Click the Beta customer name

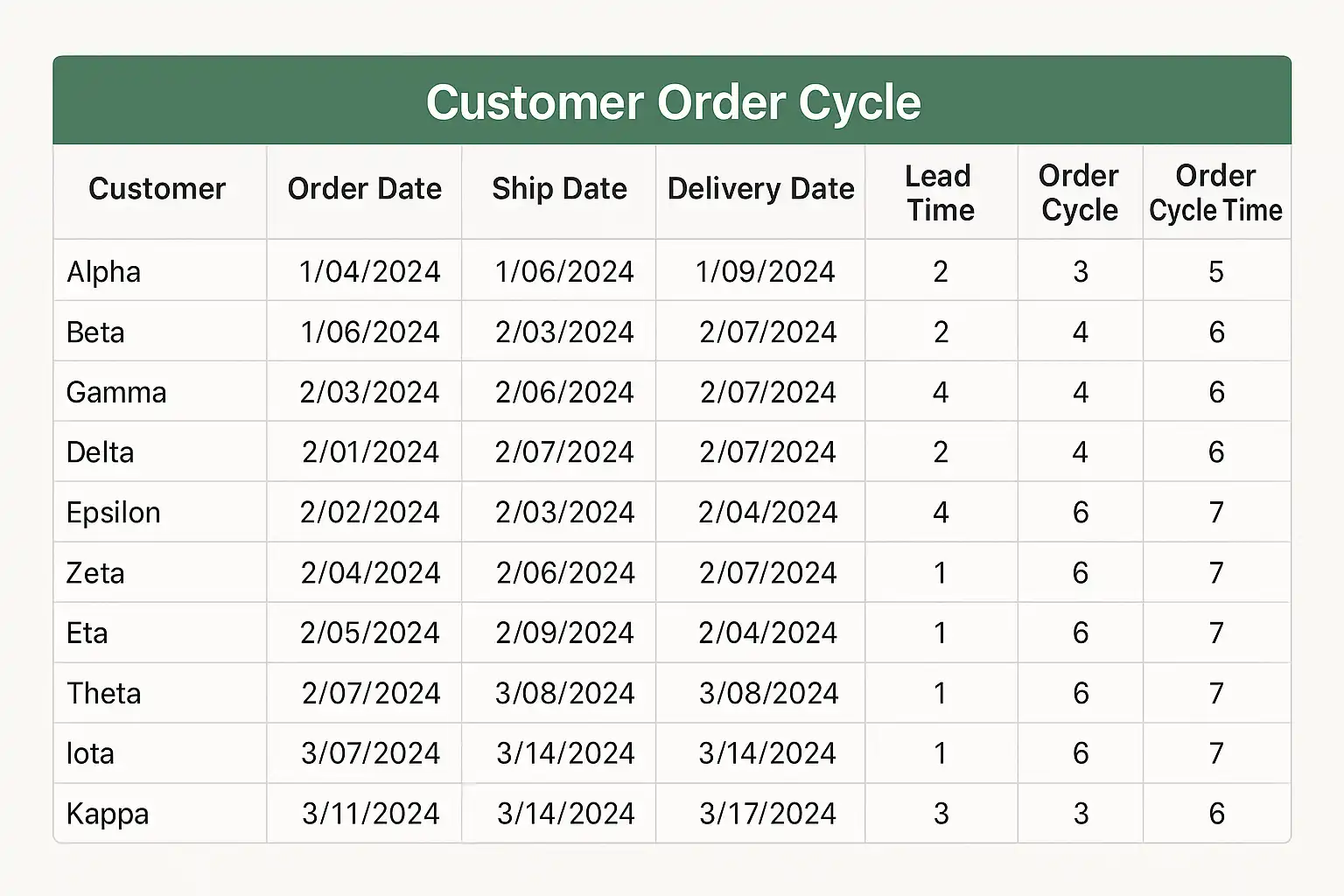point(95,332)
